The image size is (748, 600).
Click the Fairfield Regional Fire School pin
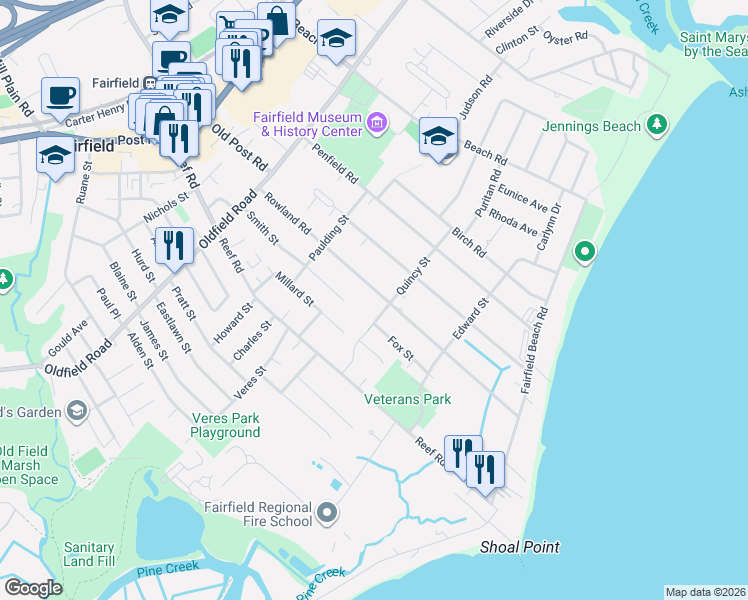pyautogui.click(x=327, y=513)
